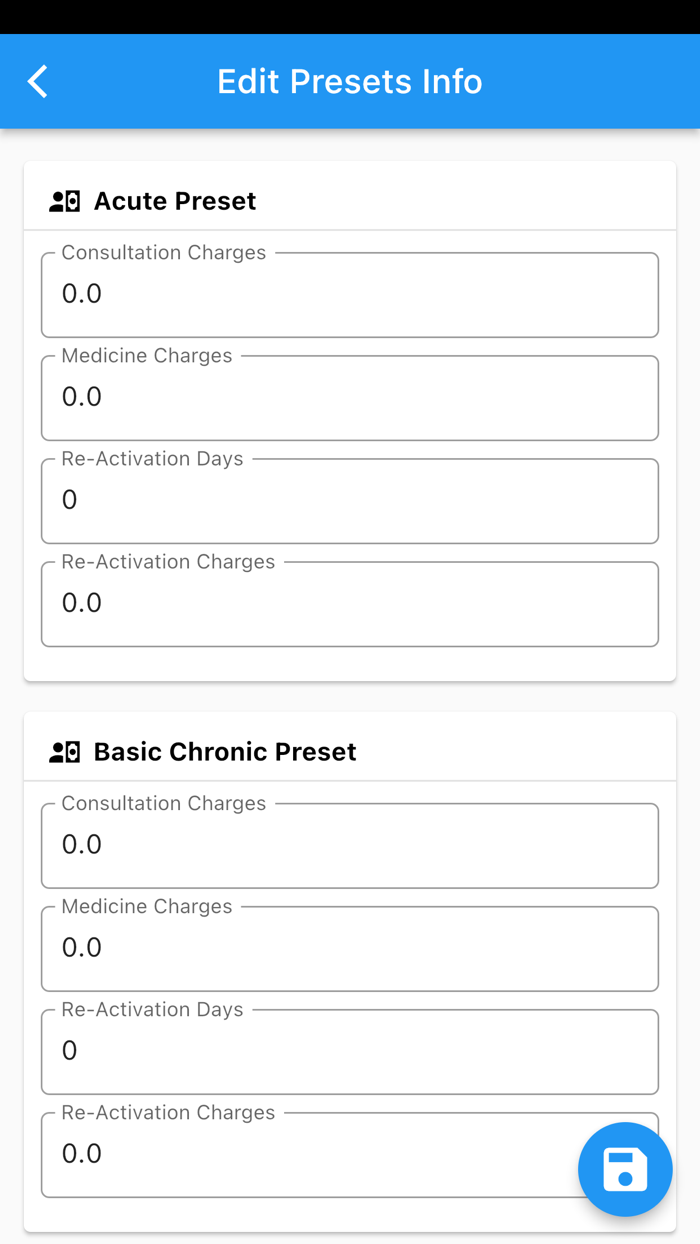Viewport: 700px width, 1244px height.
Task: Focus Consultation Charges under Basic Chronic Preset
Action: pyautogui.click(x=349, y=845)
